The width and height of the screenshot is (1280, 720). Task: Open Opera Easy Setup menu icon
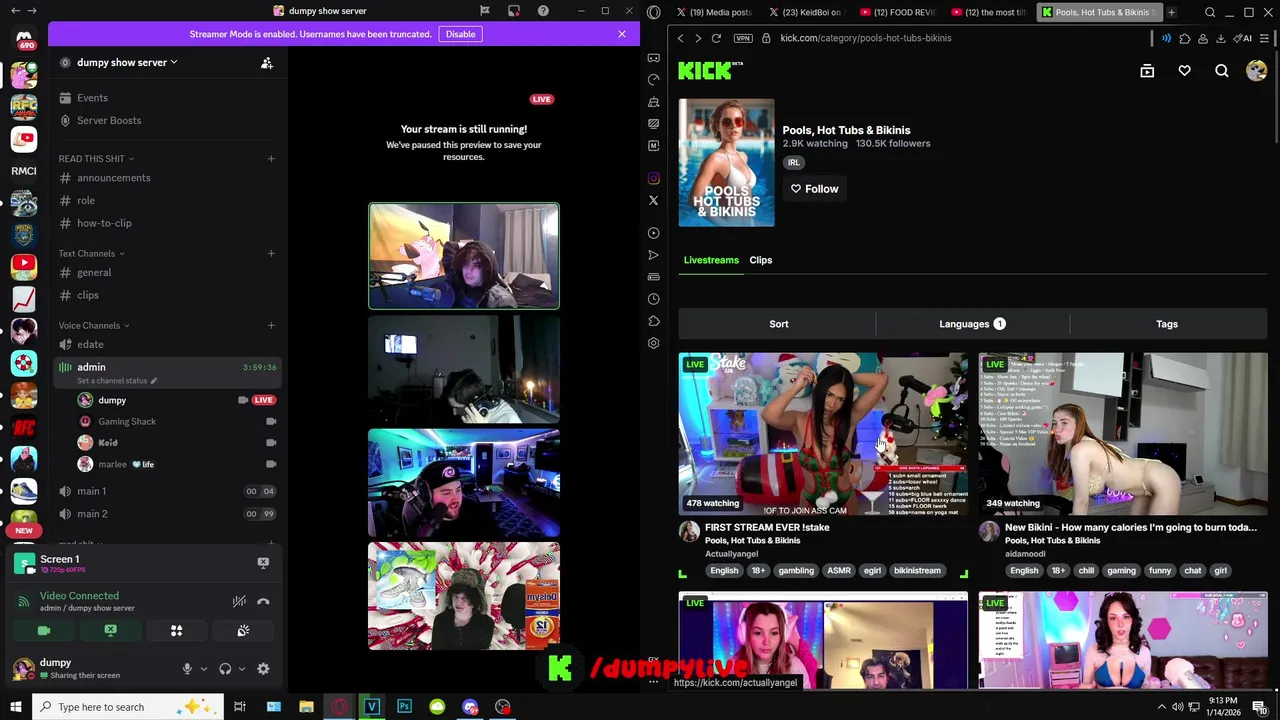(x=1265, y=38)
